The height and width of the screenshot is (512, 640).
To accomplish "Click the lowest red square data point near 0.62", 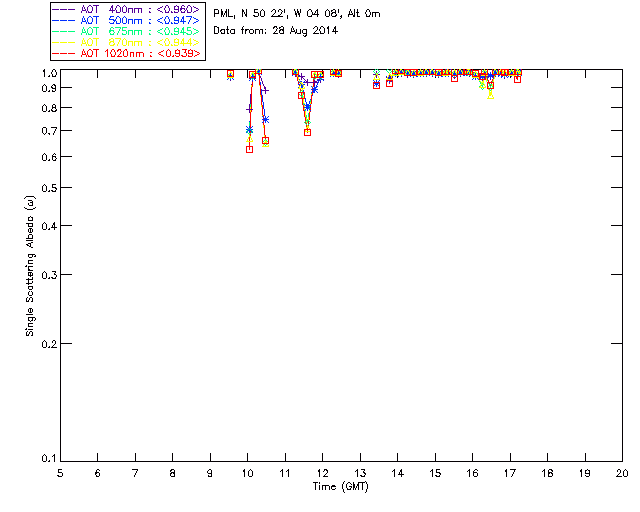I will [249, 149].
